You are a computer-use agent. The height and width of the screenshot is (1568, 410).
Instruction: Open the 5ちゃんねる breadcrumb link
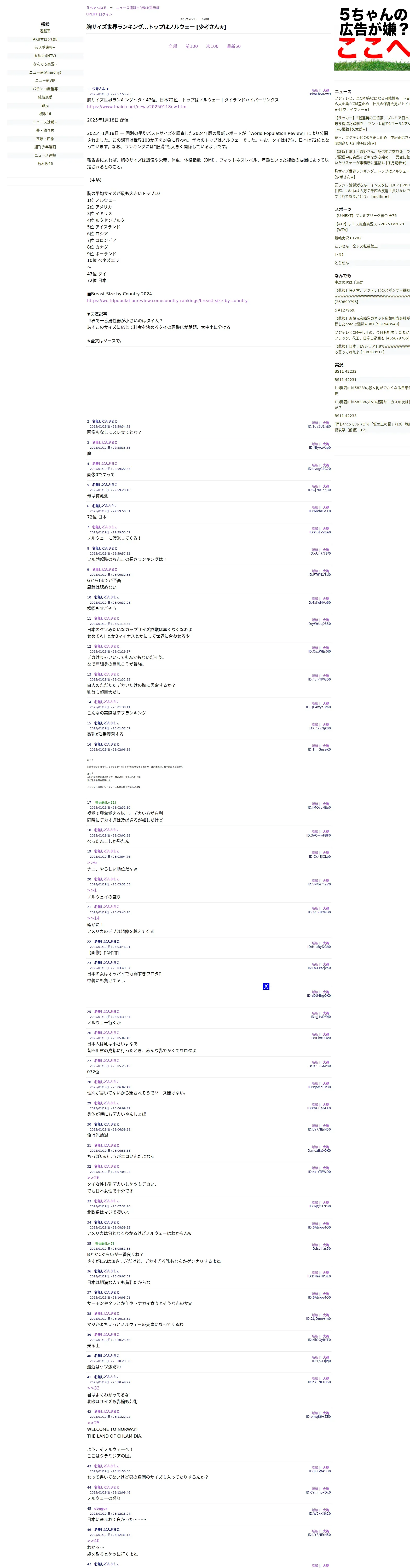point(96,8)
